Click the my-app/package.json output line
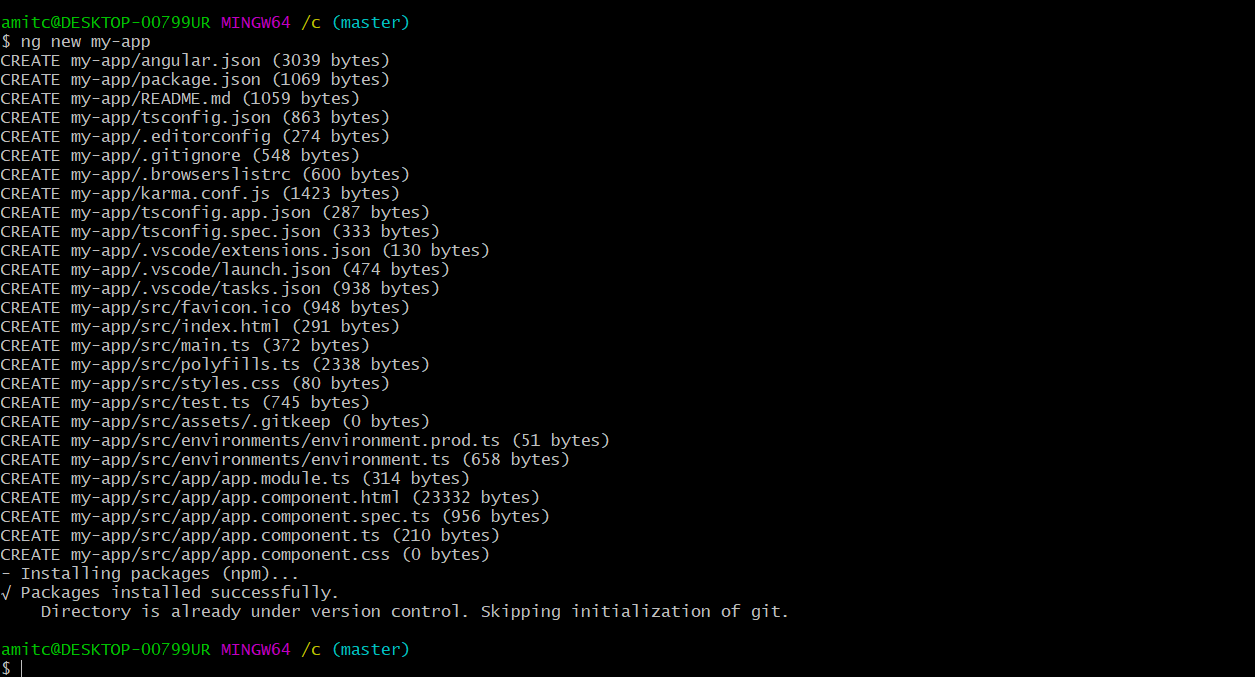The width and height of the screenshot is (1255, 677). [x=195, y=79]
